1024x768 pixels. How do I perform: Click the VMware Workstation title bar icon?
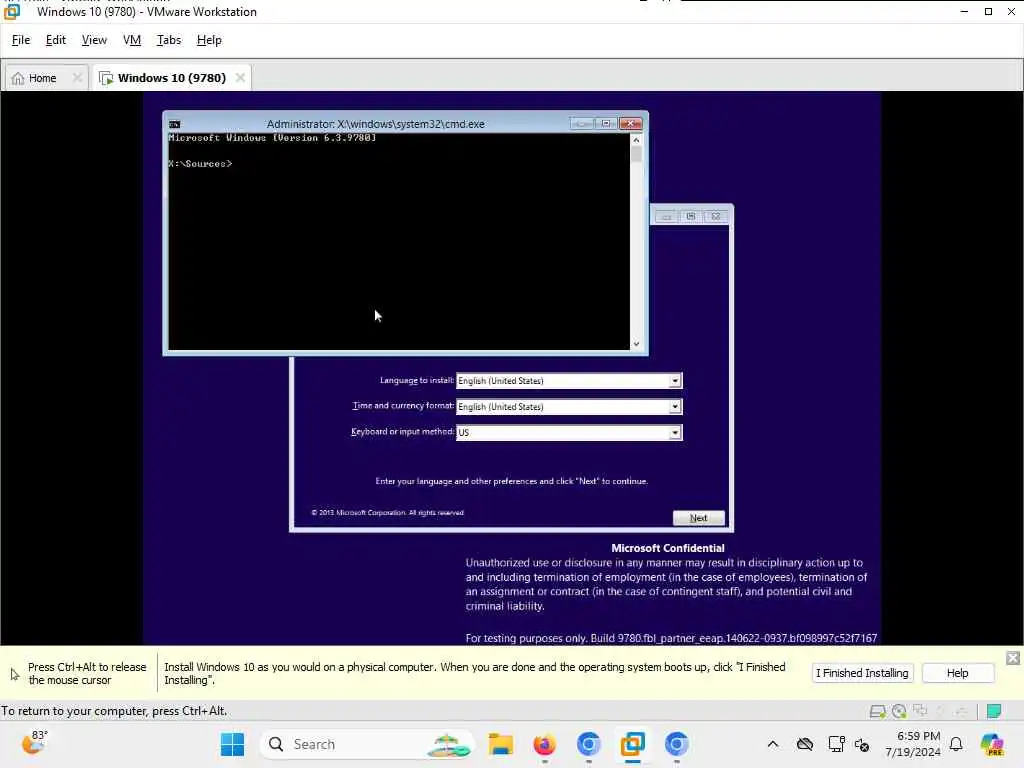click(12, 12)
